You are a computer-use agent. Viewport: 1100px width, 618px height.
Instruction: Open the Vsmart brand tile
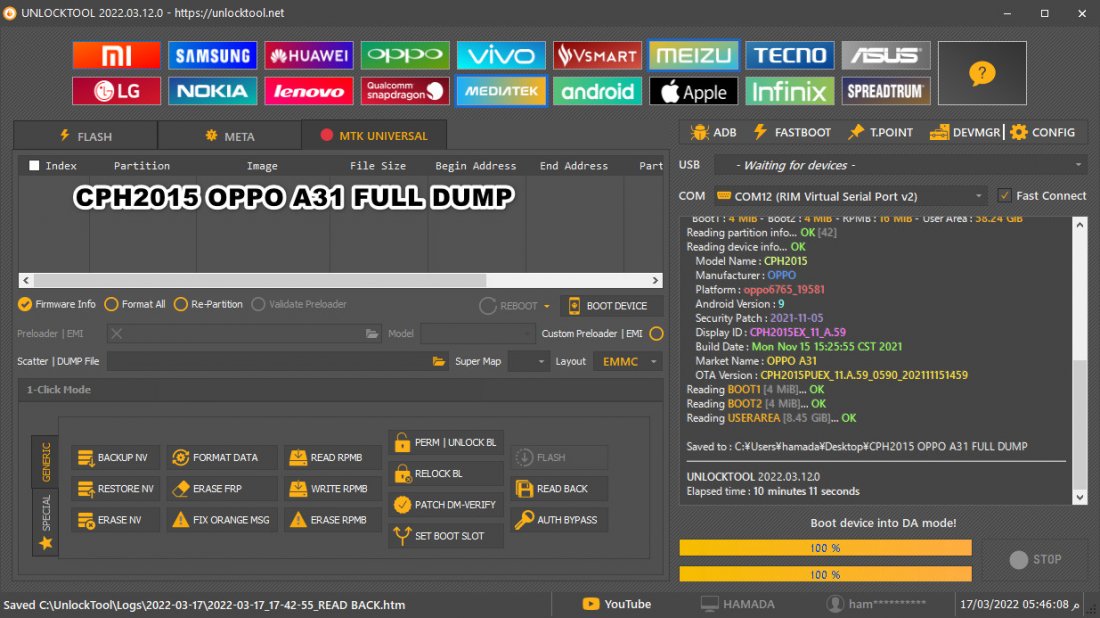point(597,55)
